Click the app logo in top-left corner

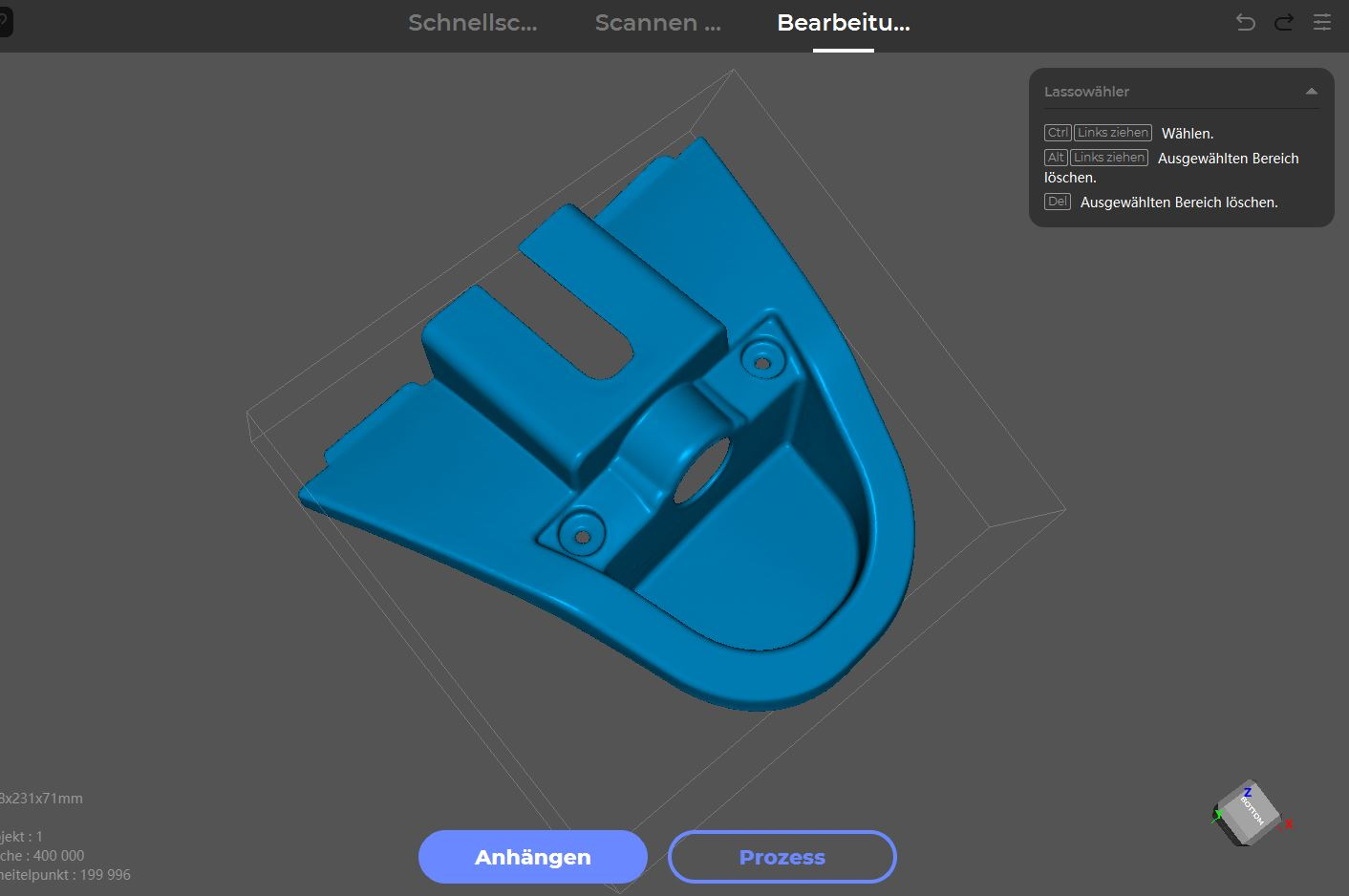click(5, 22)
